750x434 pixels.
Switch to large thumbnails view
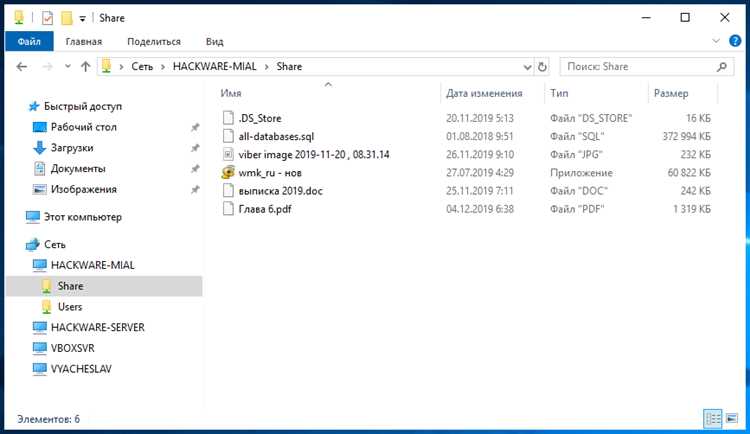(x=732, y=419)
